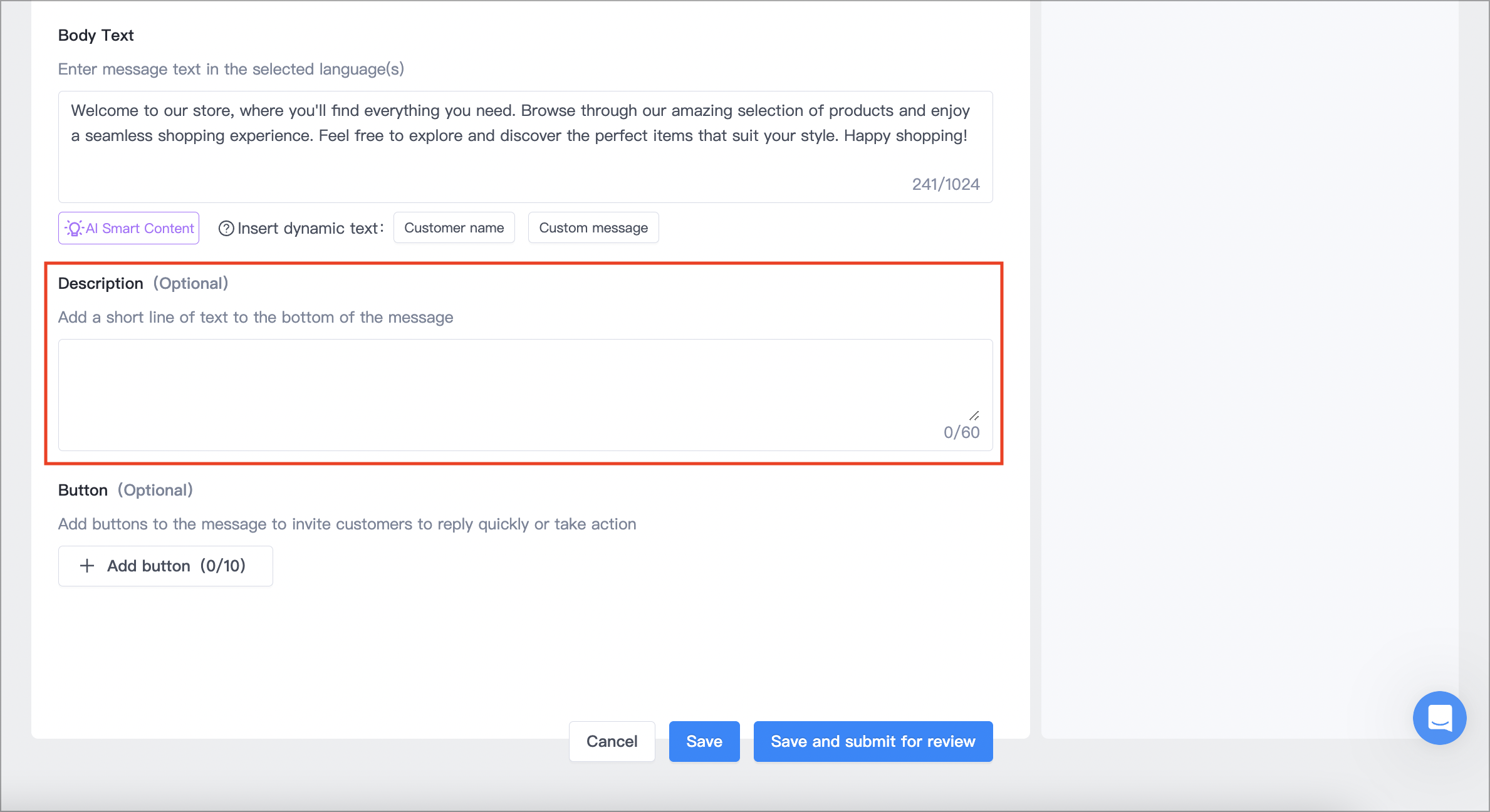This screenshot has height=812, width=1490.
Task: Click the 241/1024 character counter
Action: point(946,184)
